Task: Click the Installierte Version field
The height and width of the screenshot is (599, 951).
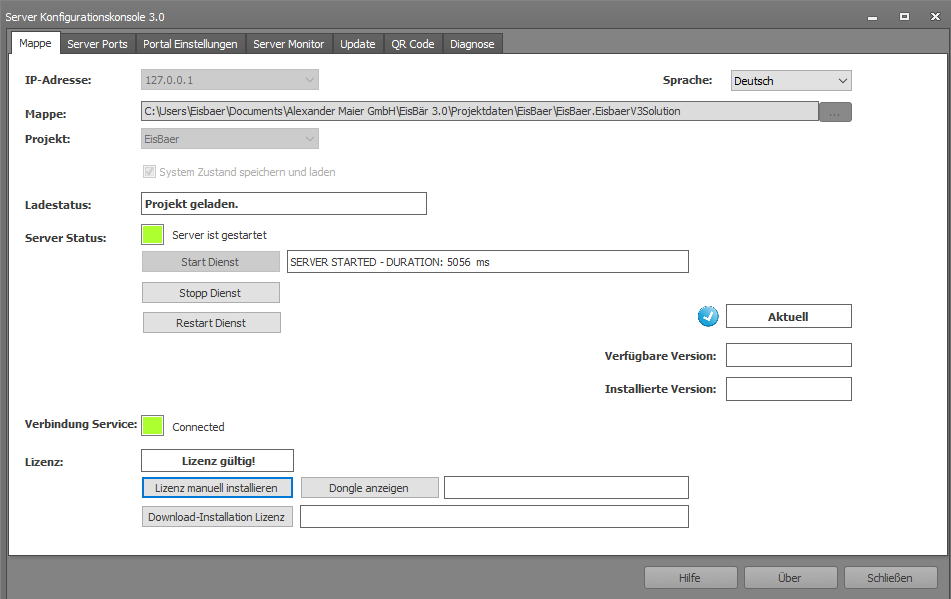Action: point(788,389)
